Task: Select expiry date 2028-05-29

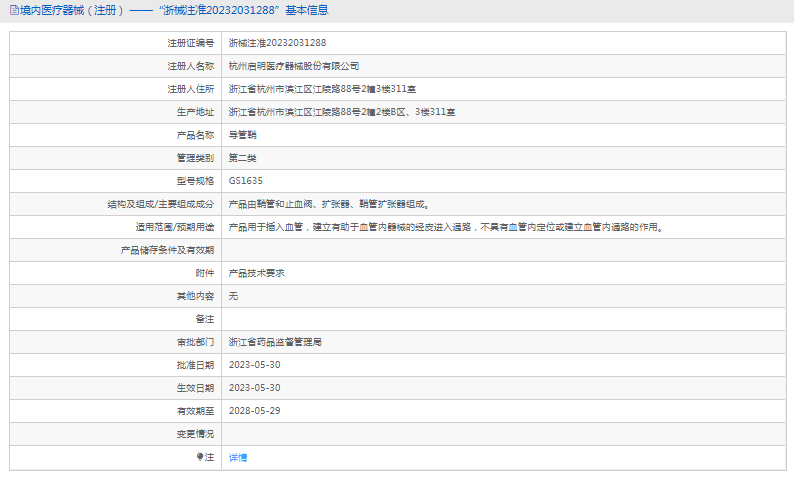Action: pyautogui.click(x=255, y=411)
